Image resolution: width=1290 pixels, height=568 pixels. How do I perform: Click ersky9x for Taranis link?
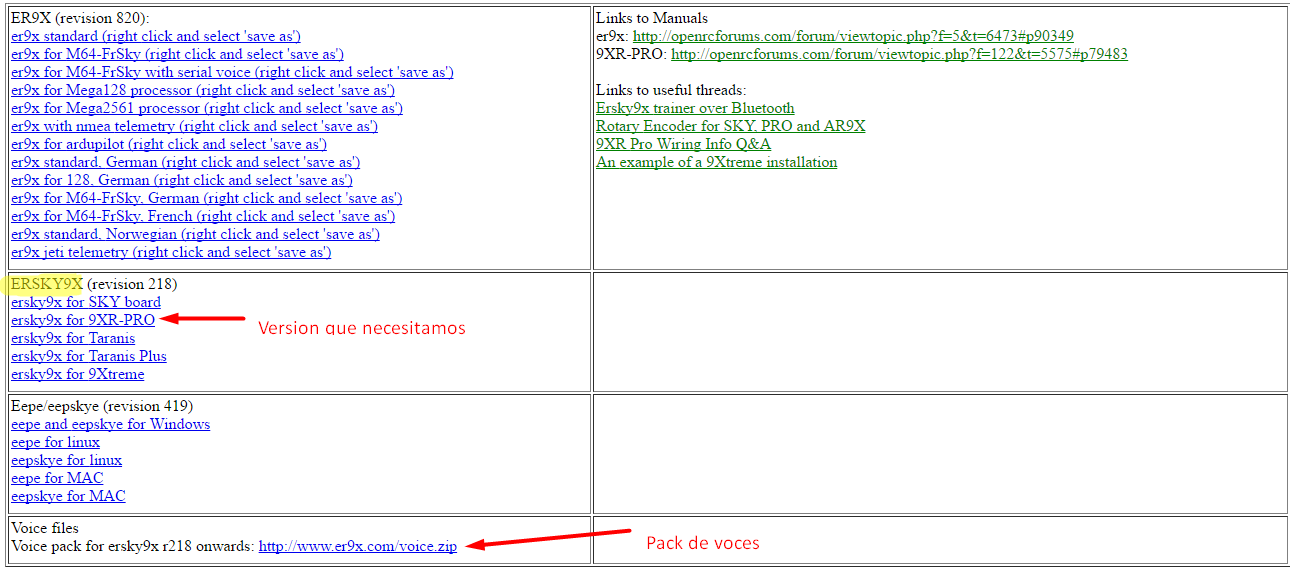coord(73,338)
